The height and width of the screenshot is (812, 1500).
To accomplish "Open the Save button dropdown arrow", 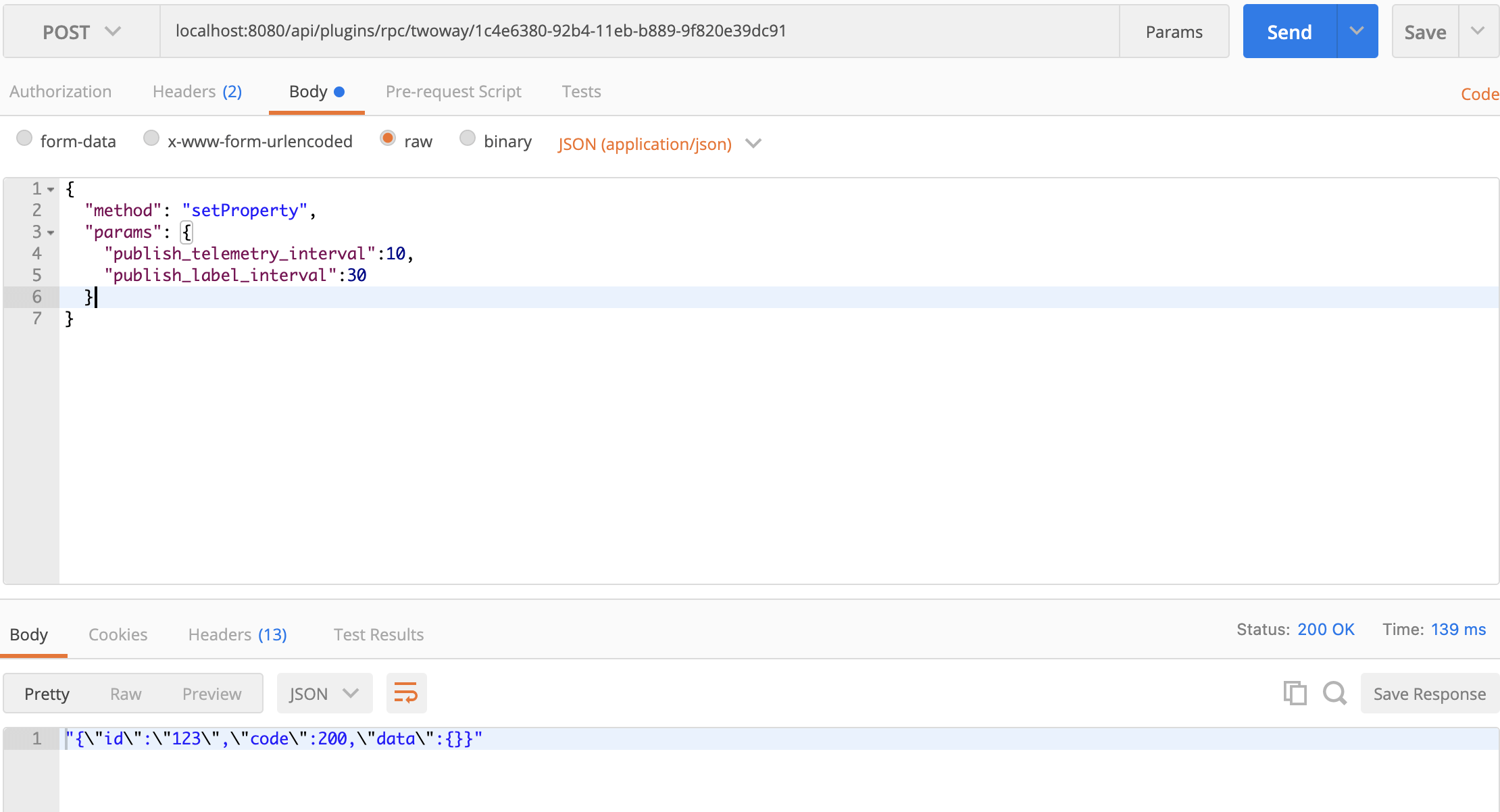I will [1478, 31].
